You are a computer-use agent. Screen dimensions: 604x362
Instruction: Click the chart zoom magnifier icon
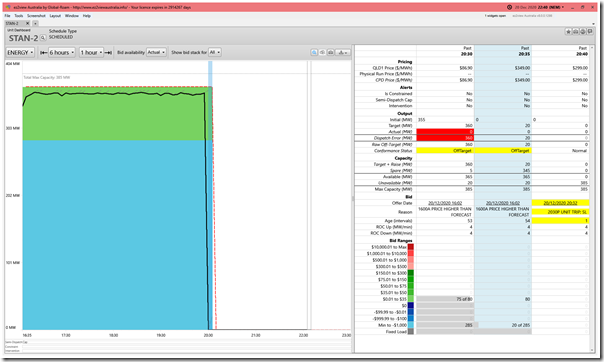click(x=314, y=52)
